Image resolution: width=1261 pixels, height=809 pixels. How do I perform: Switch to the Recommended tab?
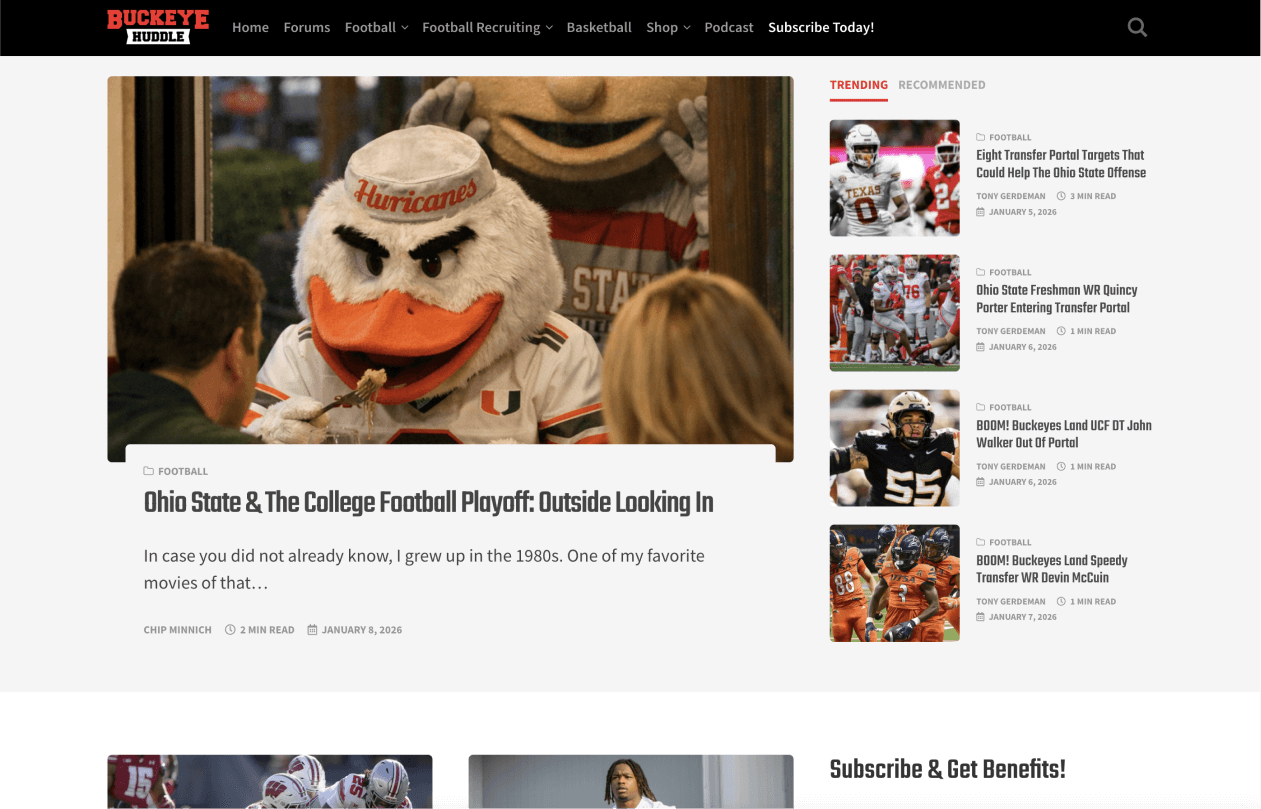click(942, 85)
